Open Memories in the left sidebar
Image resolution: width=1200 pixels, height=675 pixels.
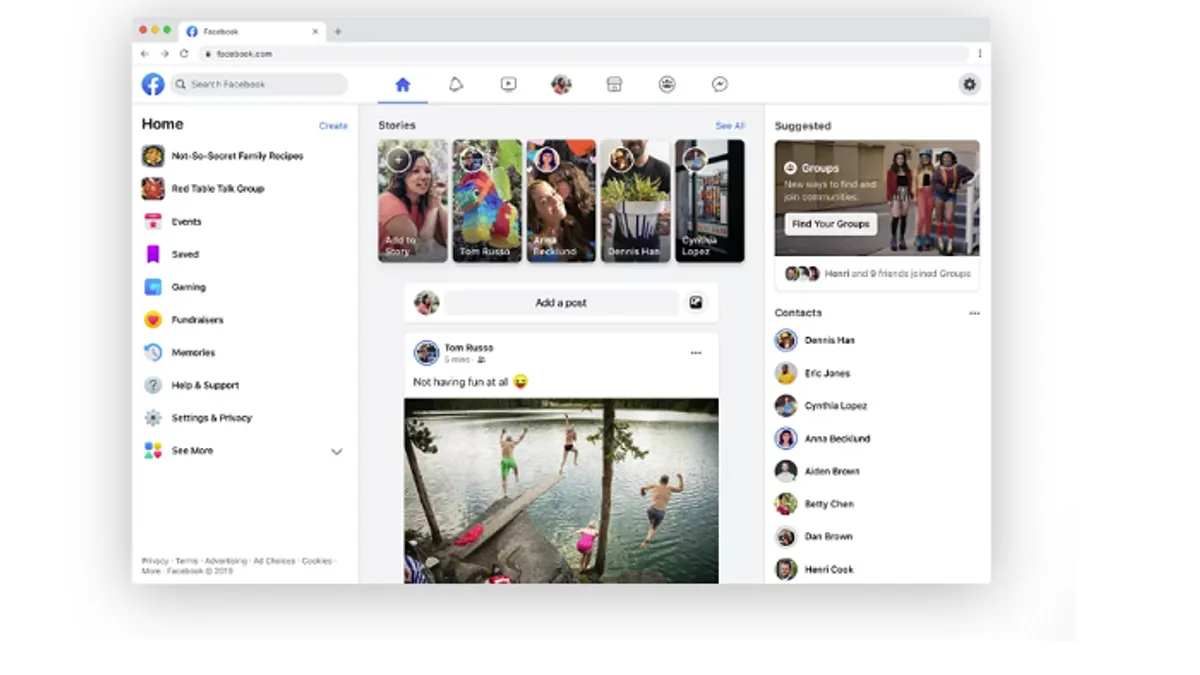point(179,353)
